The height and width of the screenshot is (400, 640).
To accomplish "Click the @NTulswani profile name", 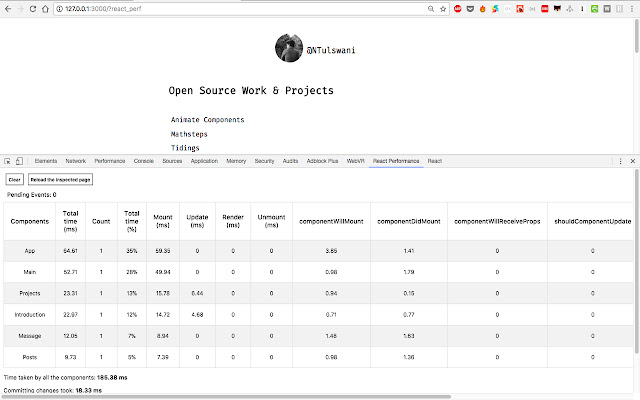I will pos(331,50).
